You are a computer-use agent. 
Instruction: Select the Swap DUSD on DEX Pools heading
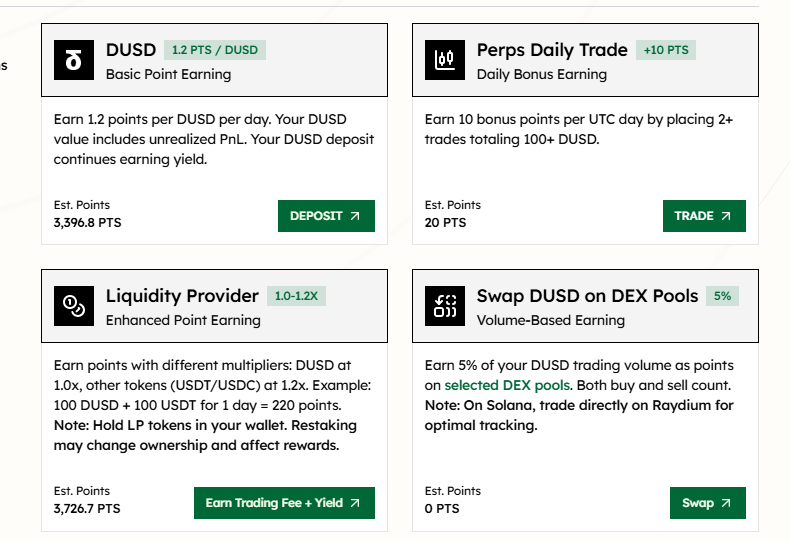point(587,296)
